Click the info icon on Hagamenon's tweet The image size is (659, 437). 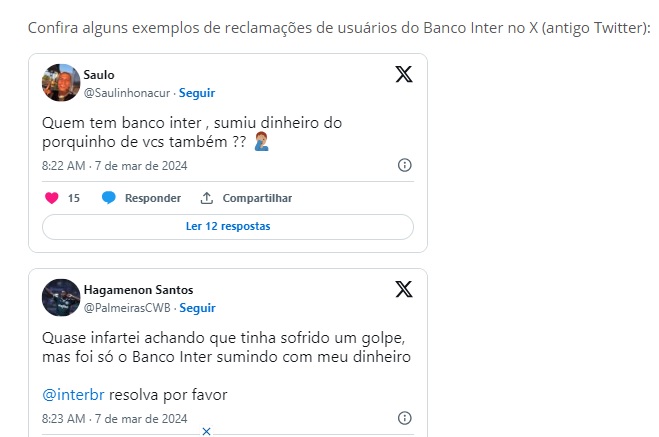click(x=405, y=418)
